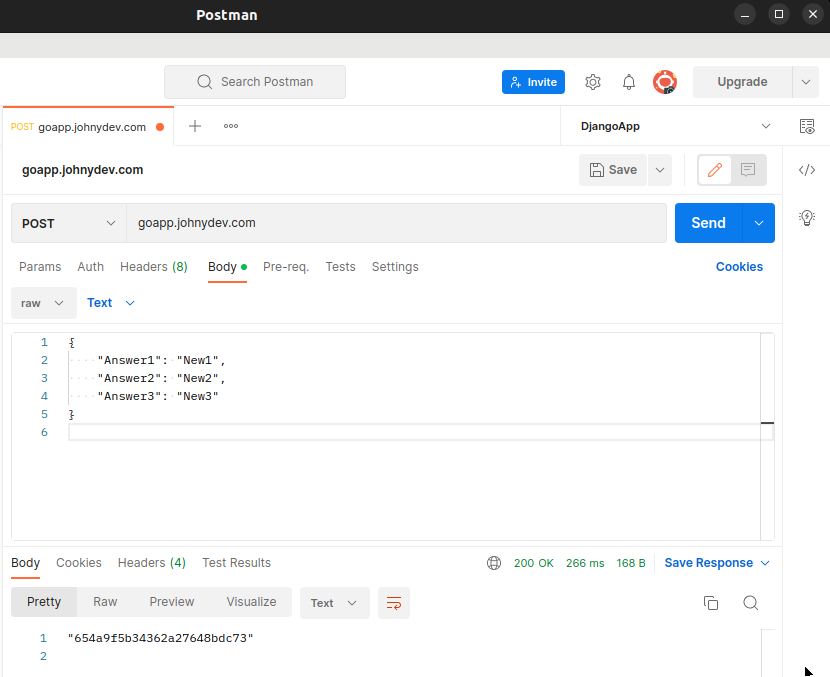This screenshot has width=830, height=677.
Task: Select request Body tab
Action: pos(227,267)
